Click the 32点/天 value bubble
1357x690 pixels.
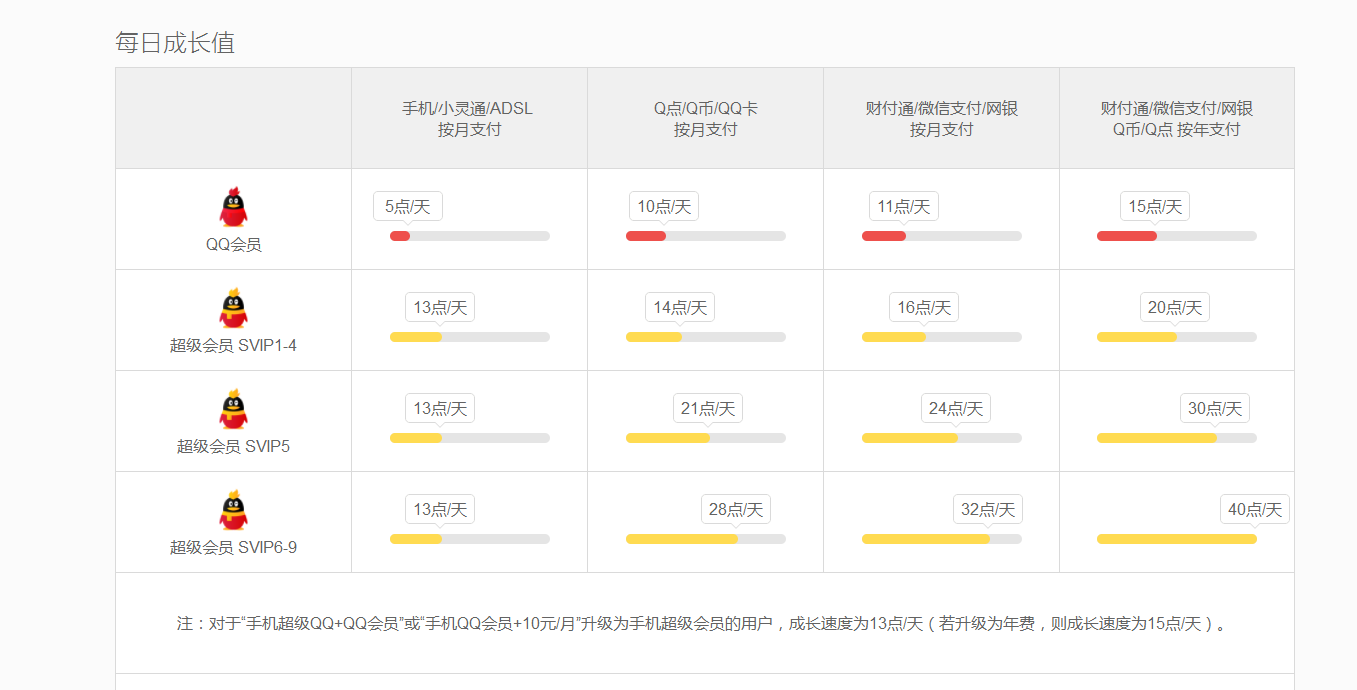(988, 510)
